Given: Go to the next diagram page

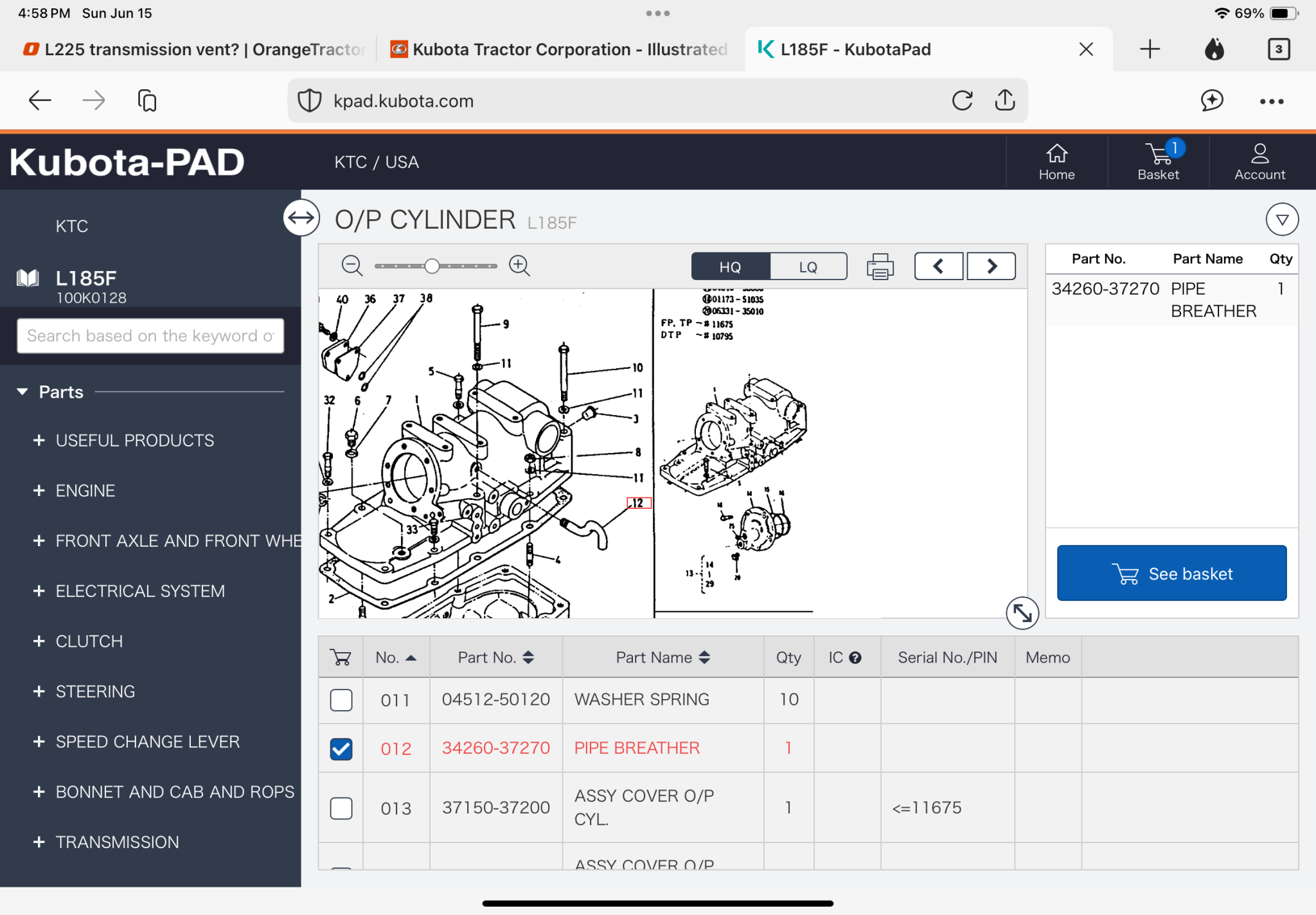Looking at the screenshot, I should pyautogui.click(x=991, y=266).
